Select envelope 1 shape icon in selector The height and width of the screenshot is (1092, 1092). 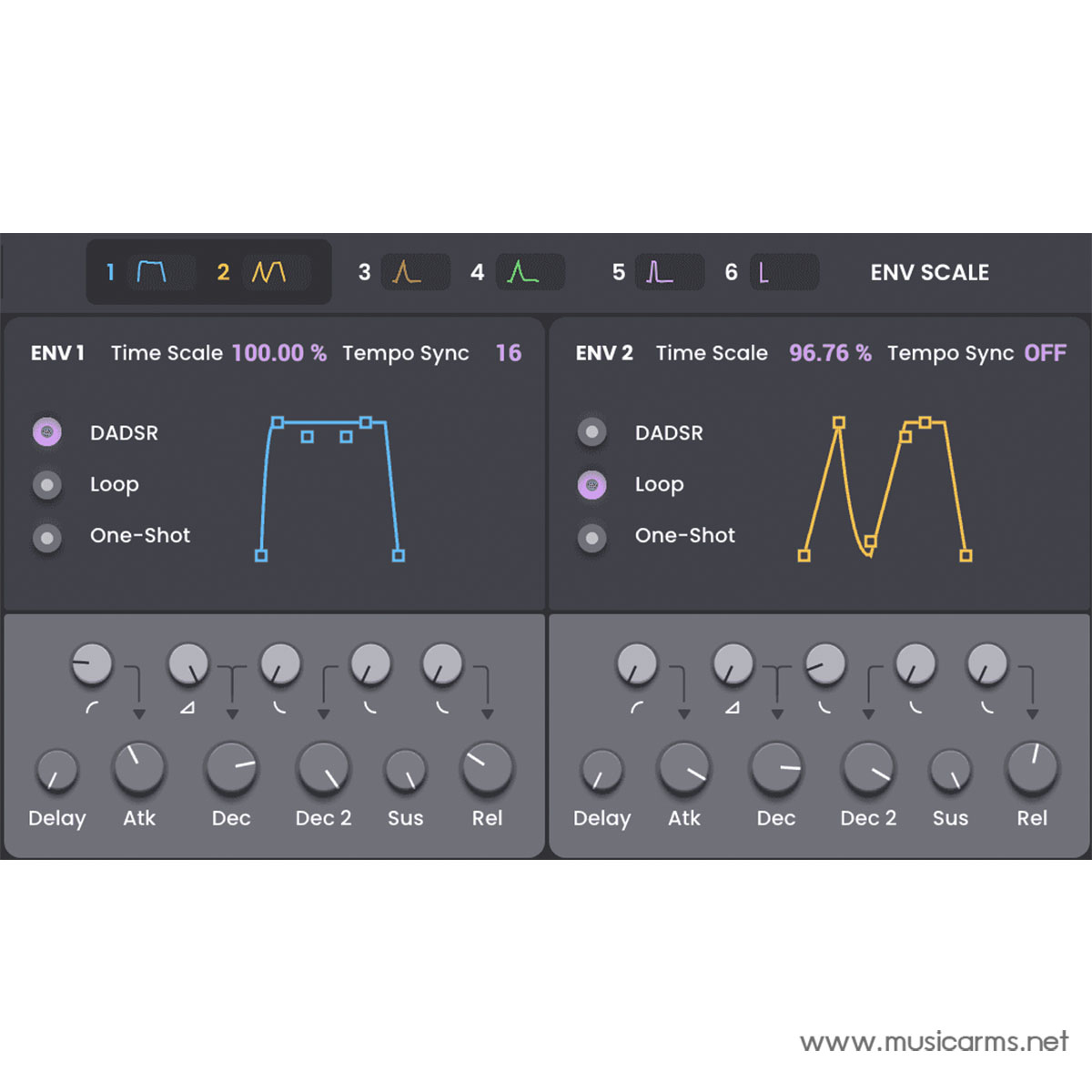[x=152, y=272]
